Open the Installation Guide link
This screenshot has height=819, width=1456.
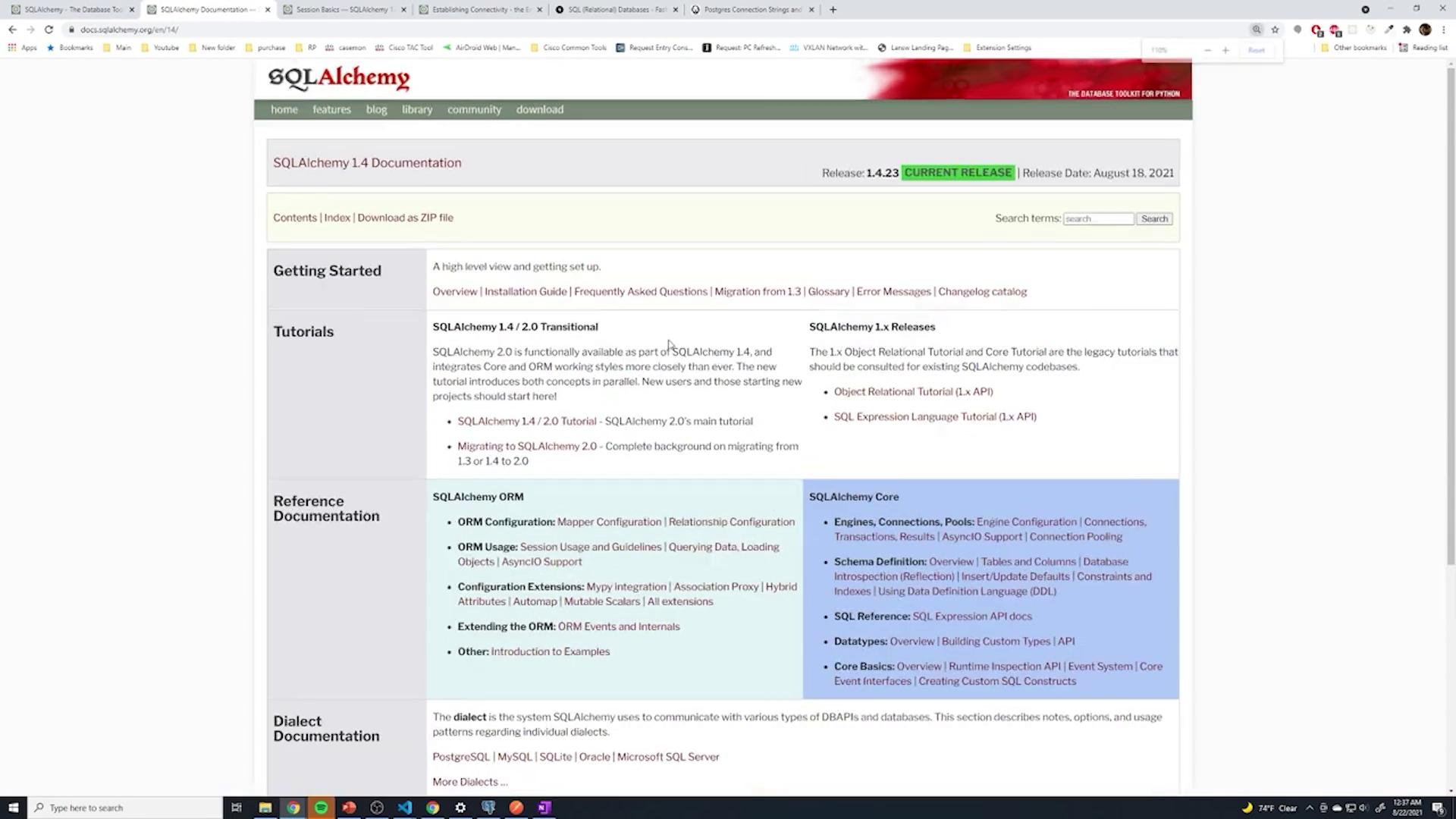(x=526, y=292)
